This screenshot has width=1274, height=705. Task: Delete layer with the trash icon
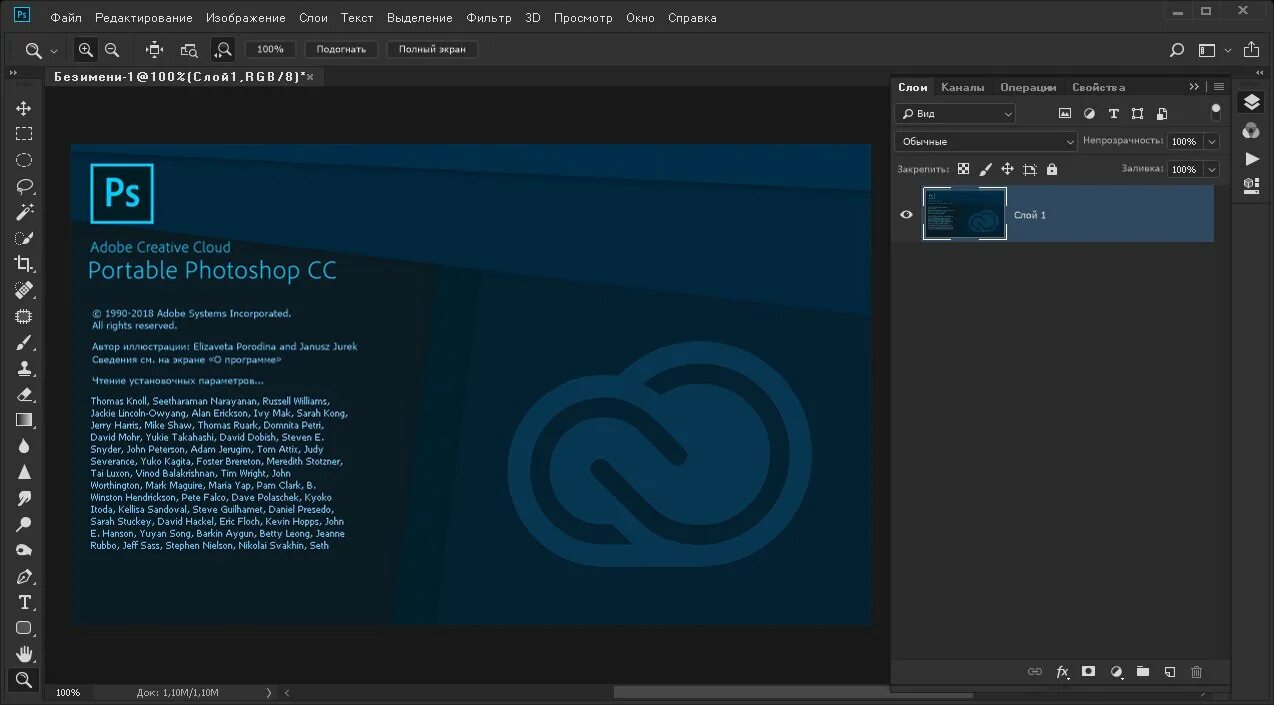point(1196,672)
